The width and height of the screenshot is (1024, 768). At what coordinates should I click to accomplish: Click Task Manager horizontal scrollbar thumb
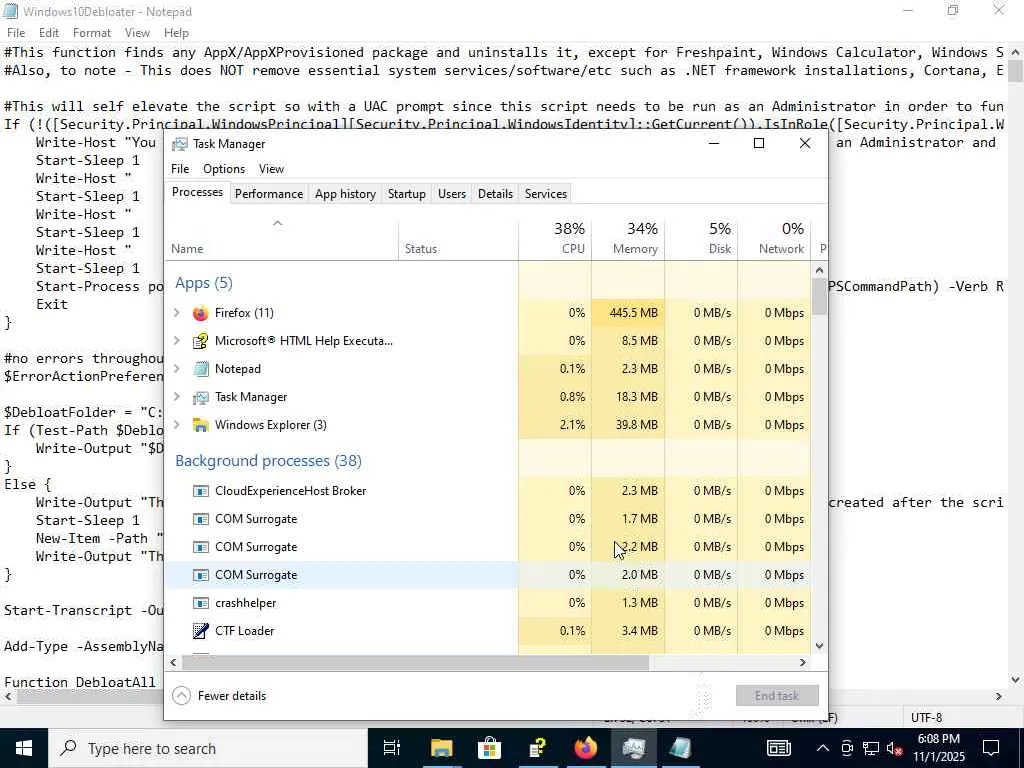[x=415, y=662]
